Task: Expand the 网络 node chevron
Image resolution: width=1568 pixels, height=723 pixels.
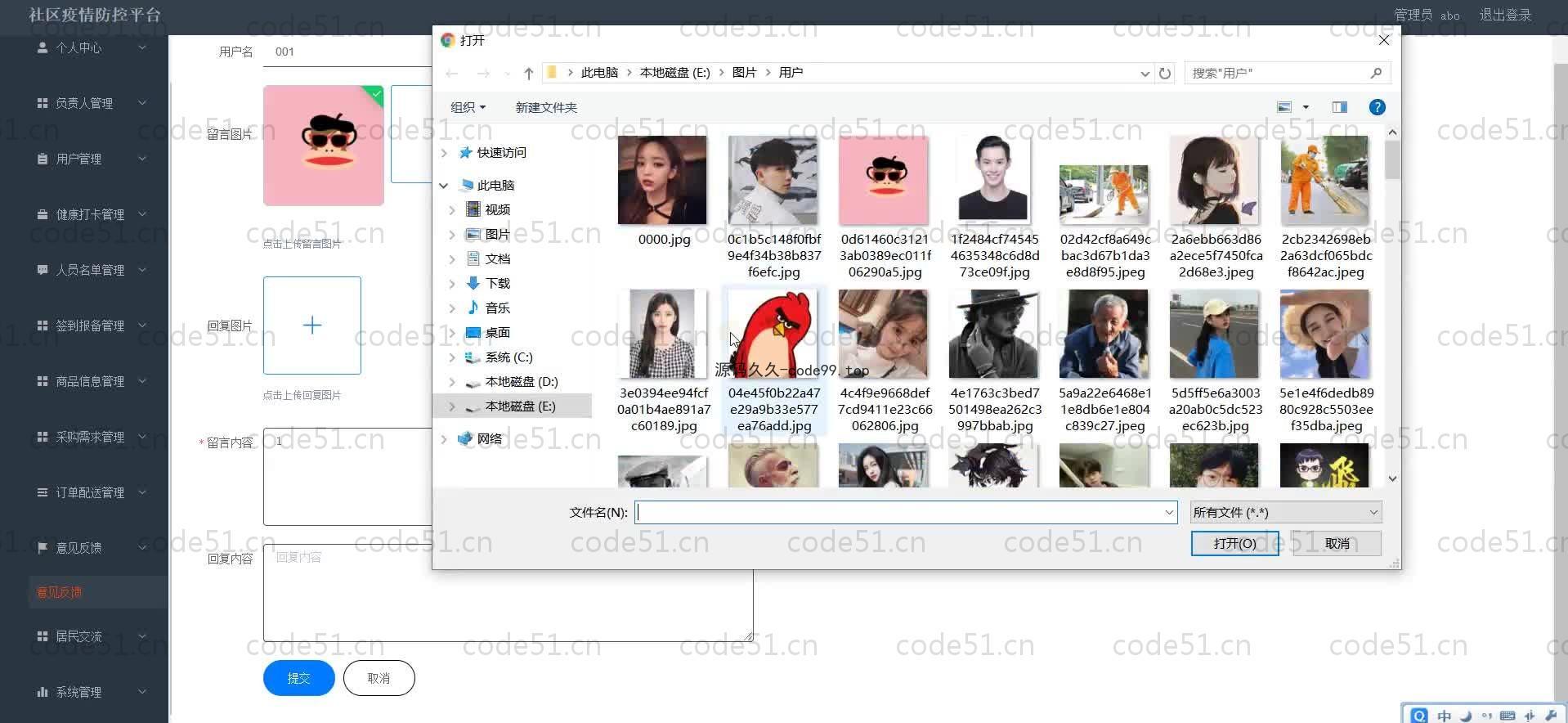Action: [444, 439]
